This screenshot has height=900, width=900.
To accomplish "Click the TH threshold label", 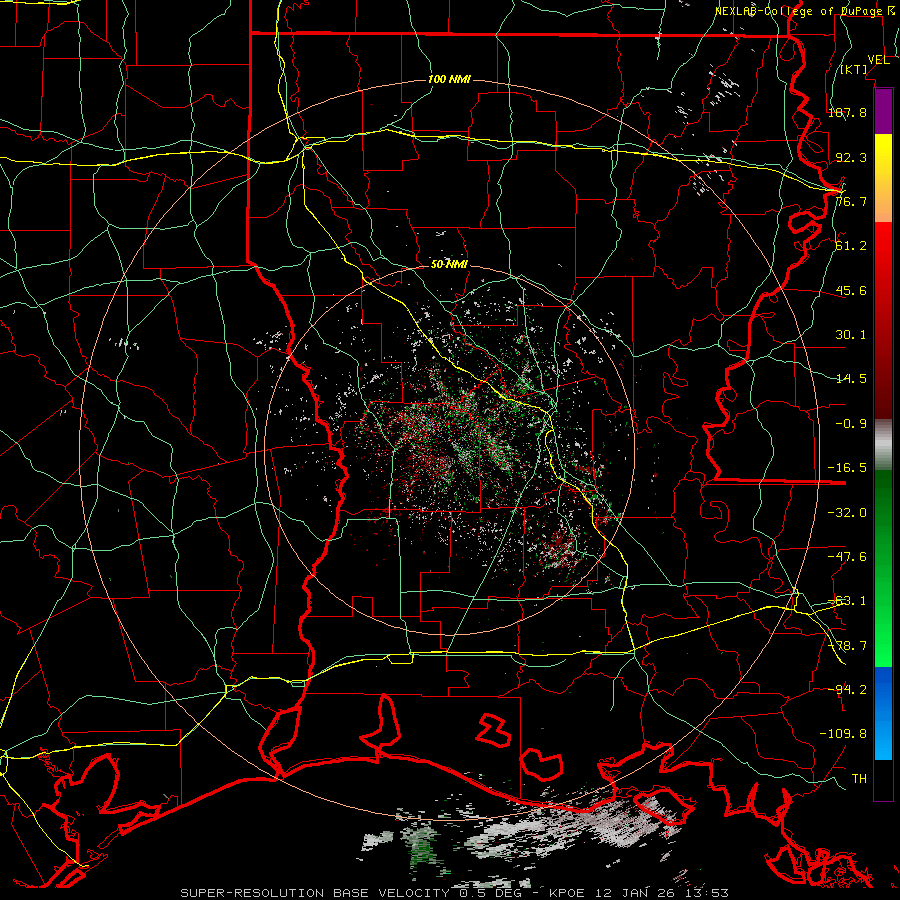I will 859,779.
